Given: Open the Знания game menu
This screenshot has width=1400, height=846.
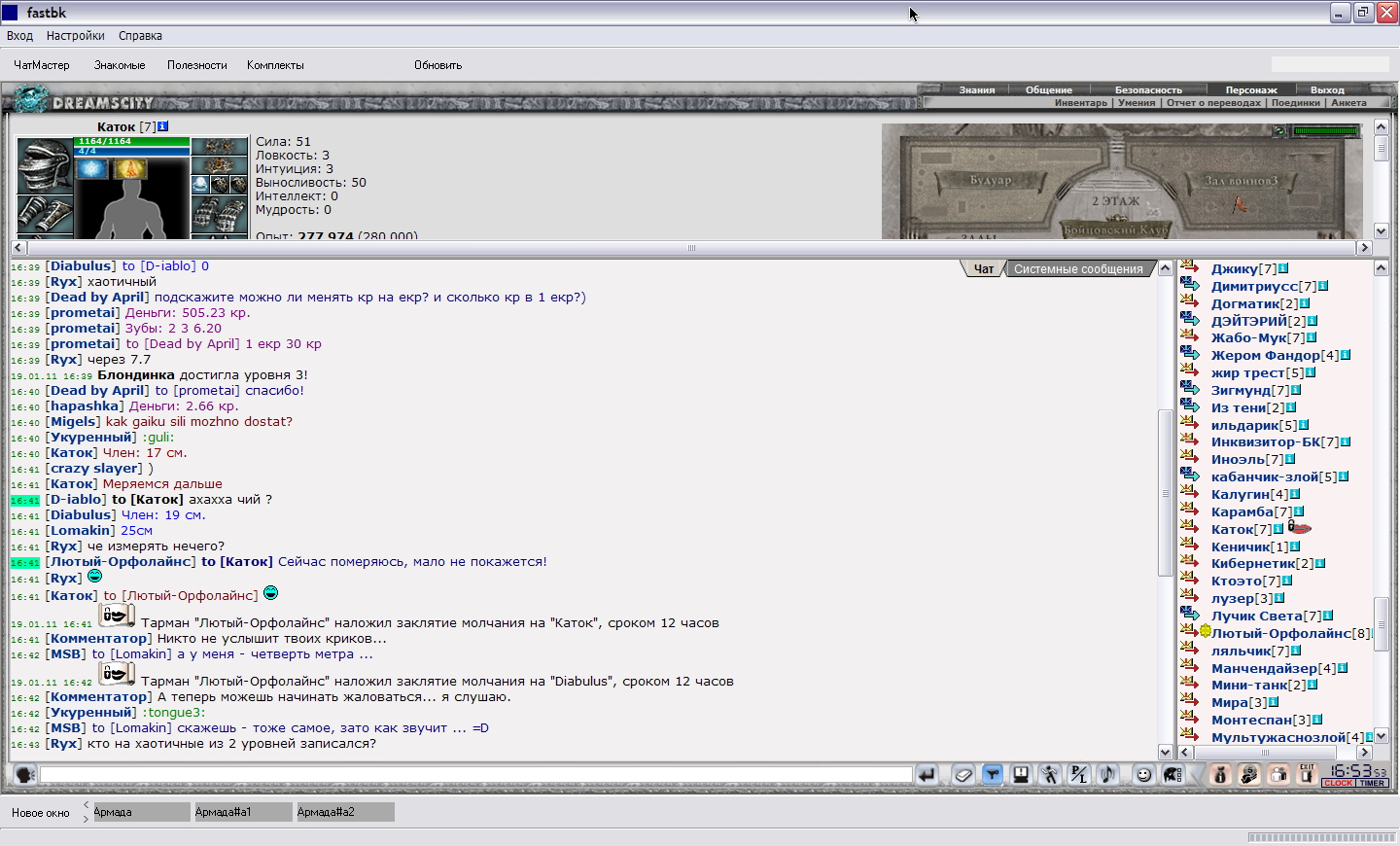Looking at the screenshot, I should [977, 89].
